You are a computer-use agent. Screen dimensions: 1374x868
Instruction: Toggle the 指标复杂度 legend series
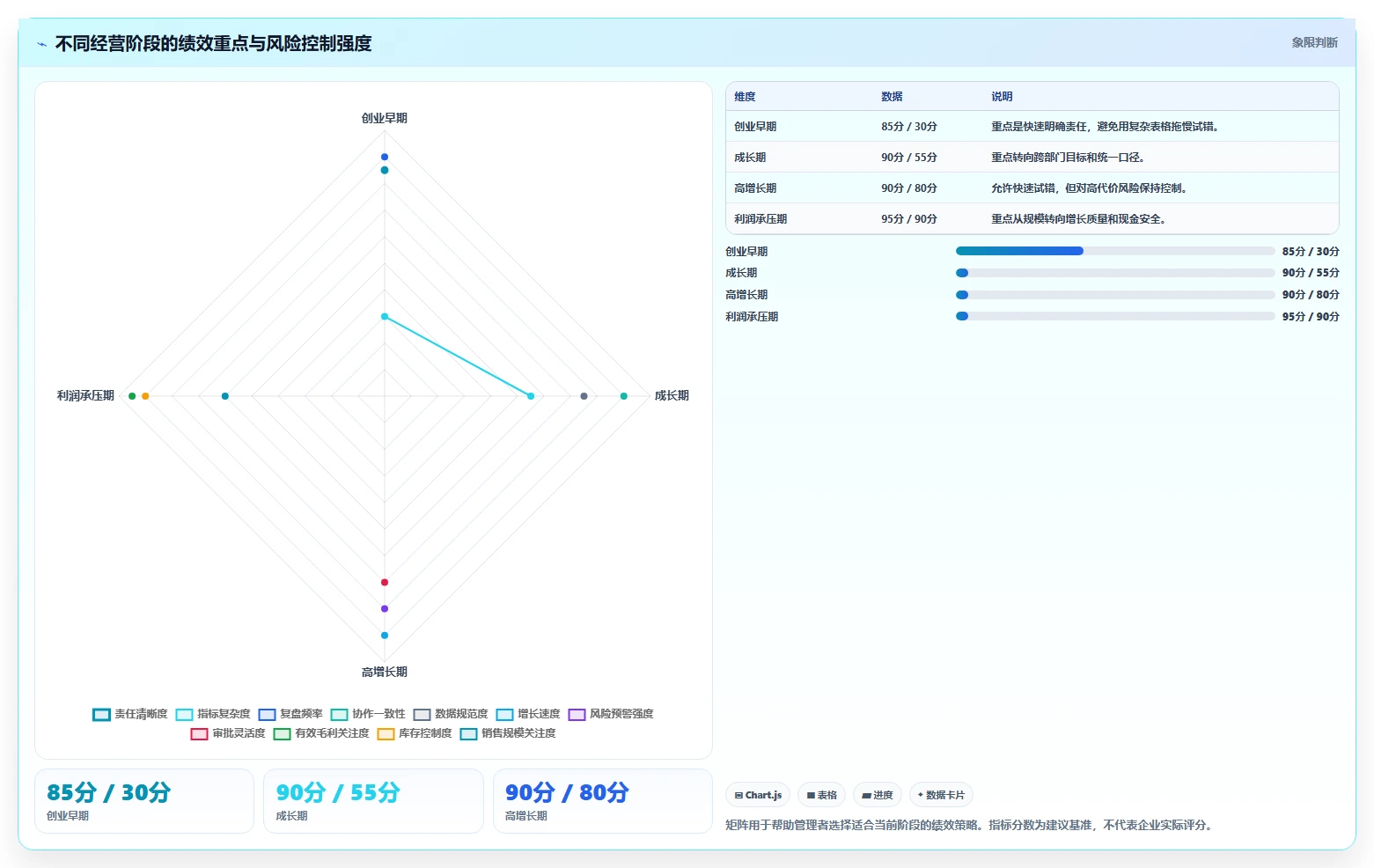[x=213, y=714]
